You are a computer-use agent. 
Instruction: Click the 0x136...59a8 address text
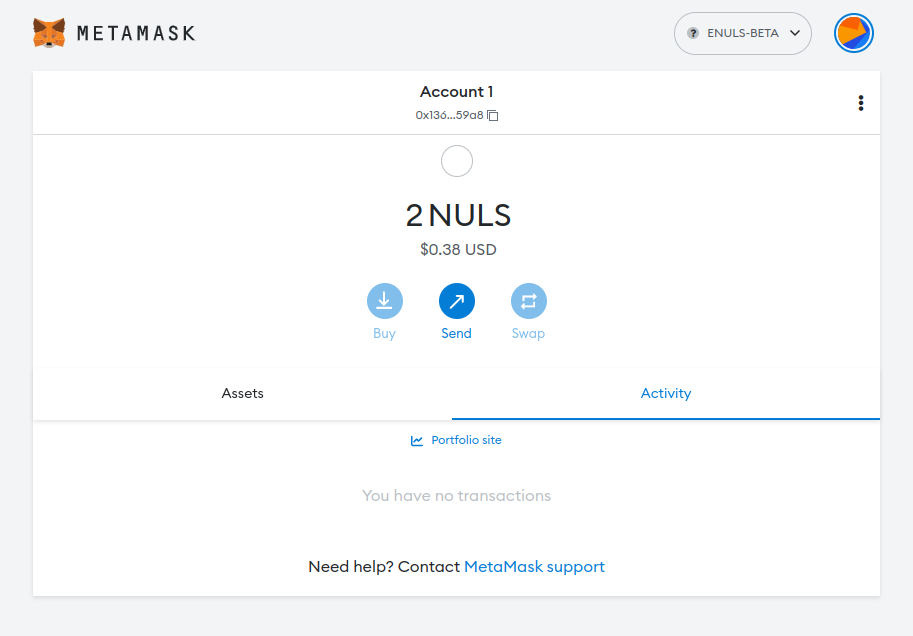click(x=449, y=115)
